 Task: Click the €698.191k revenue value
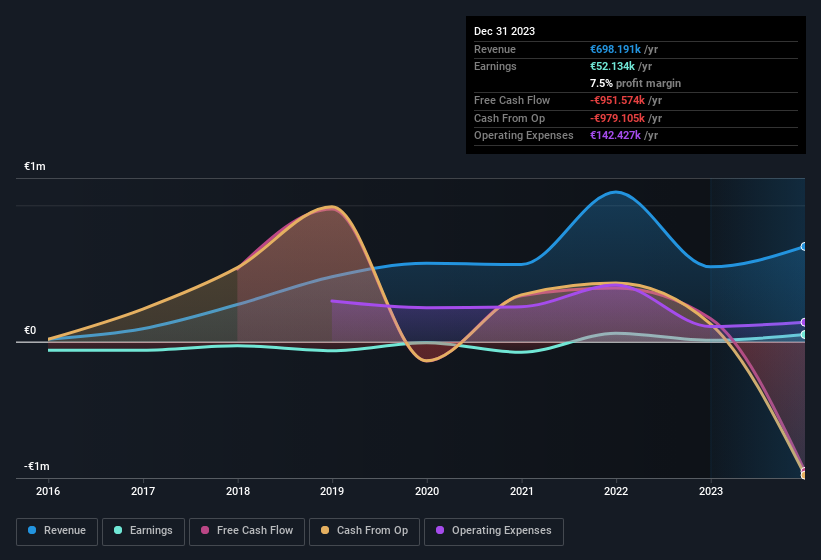[x=615, y=49]
